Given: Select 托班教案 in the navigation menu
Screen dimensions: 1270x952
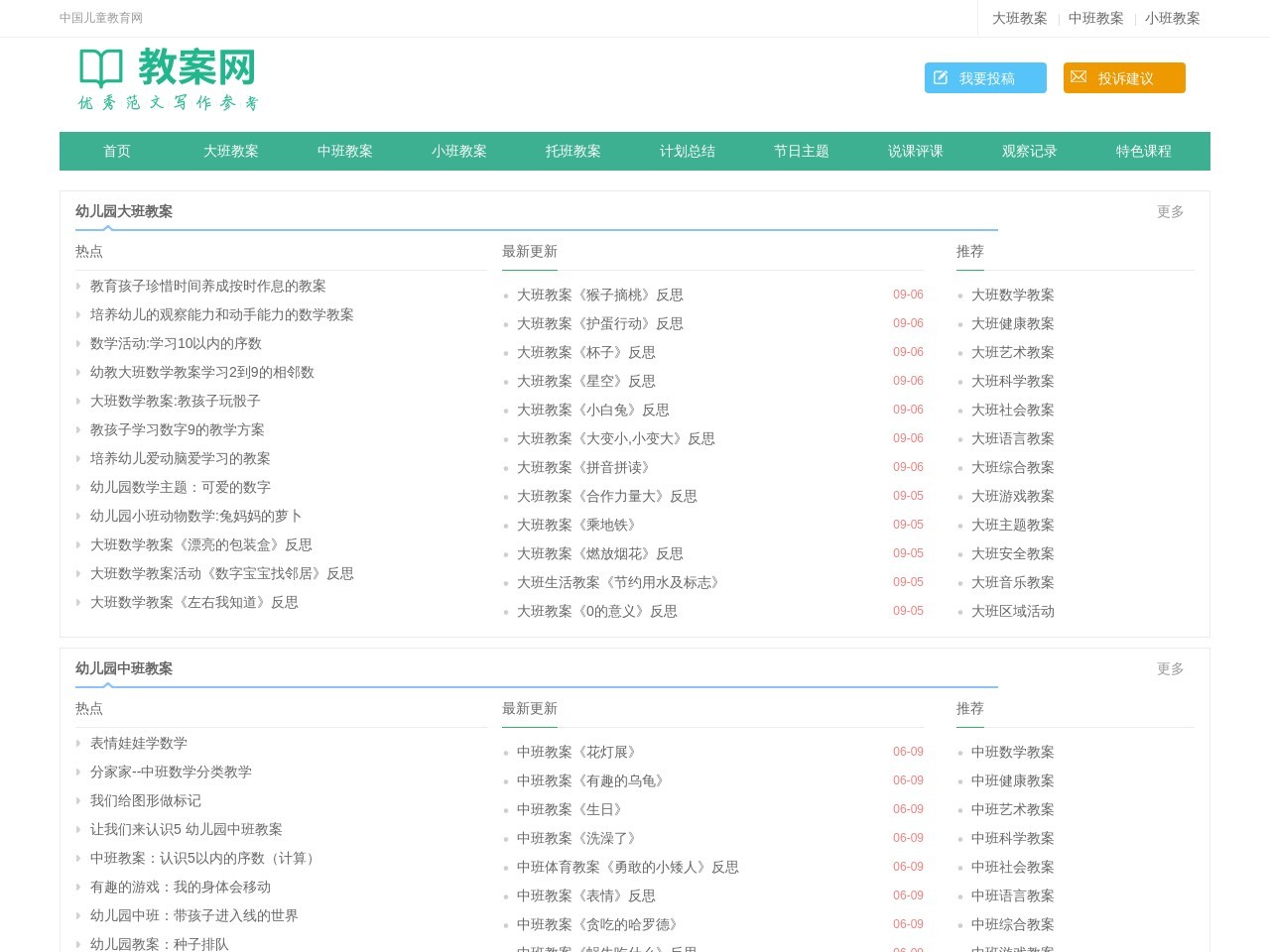Looking at the screenshot, I should (x=572, y=151).
